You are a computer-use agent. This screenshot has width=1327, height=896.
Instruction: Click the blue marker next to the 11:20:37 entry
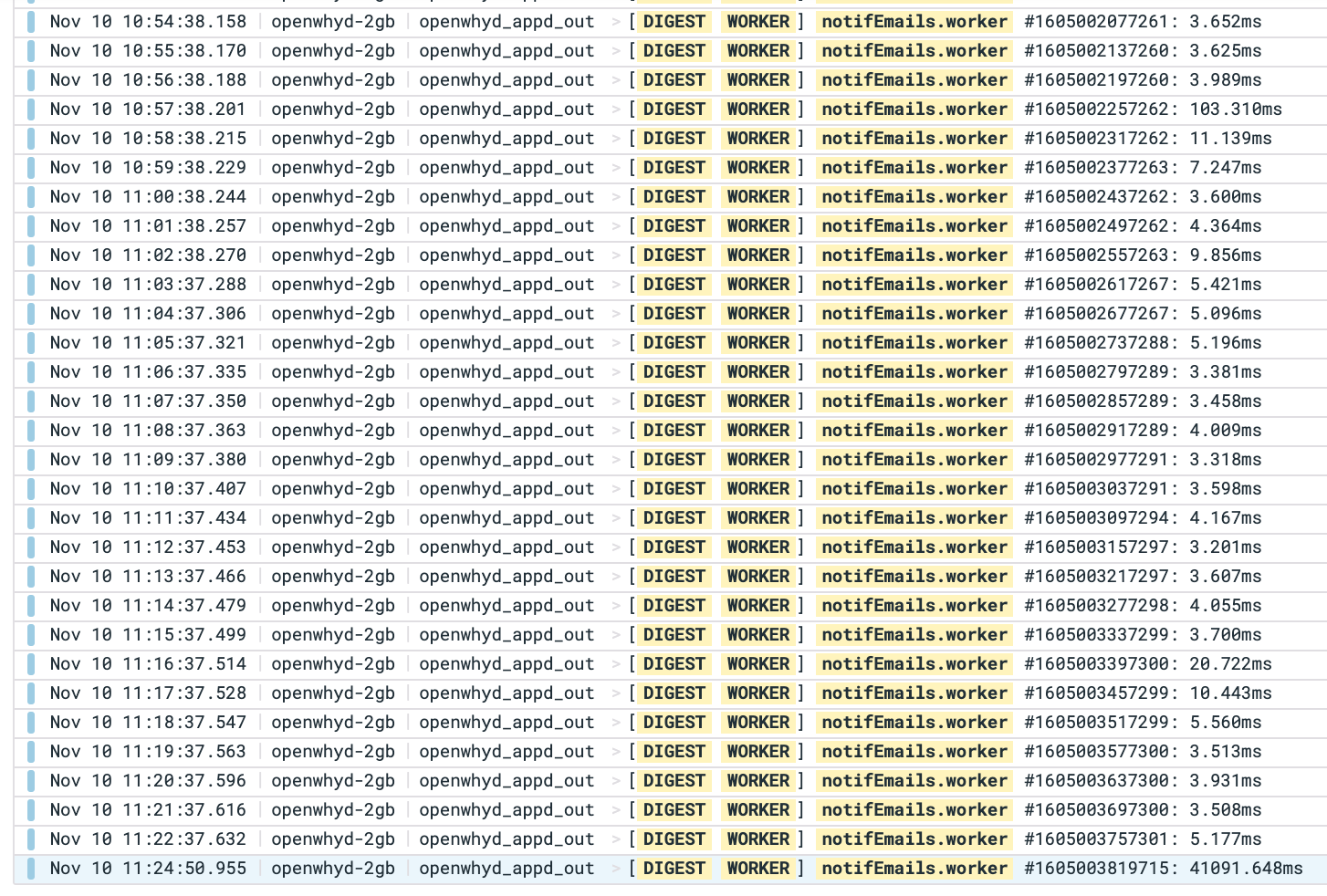pyautogui.click(x=32, y=780)
